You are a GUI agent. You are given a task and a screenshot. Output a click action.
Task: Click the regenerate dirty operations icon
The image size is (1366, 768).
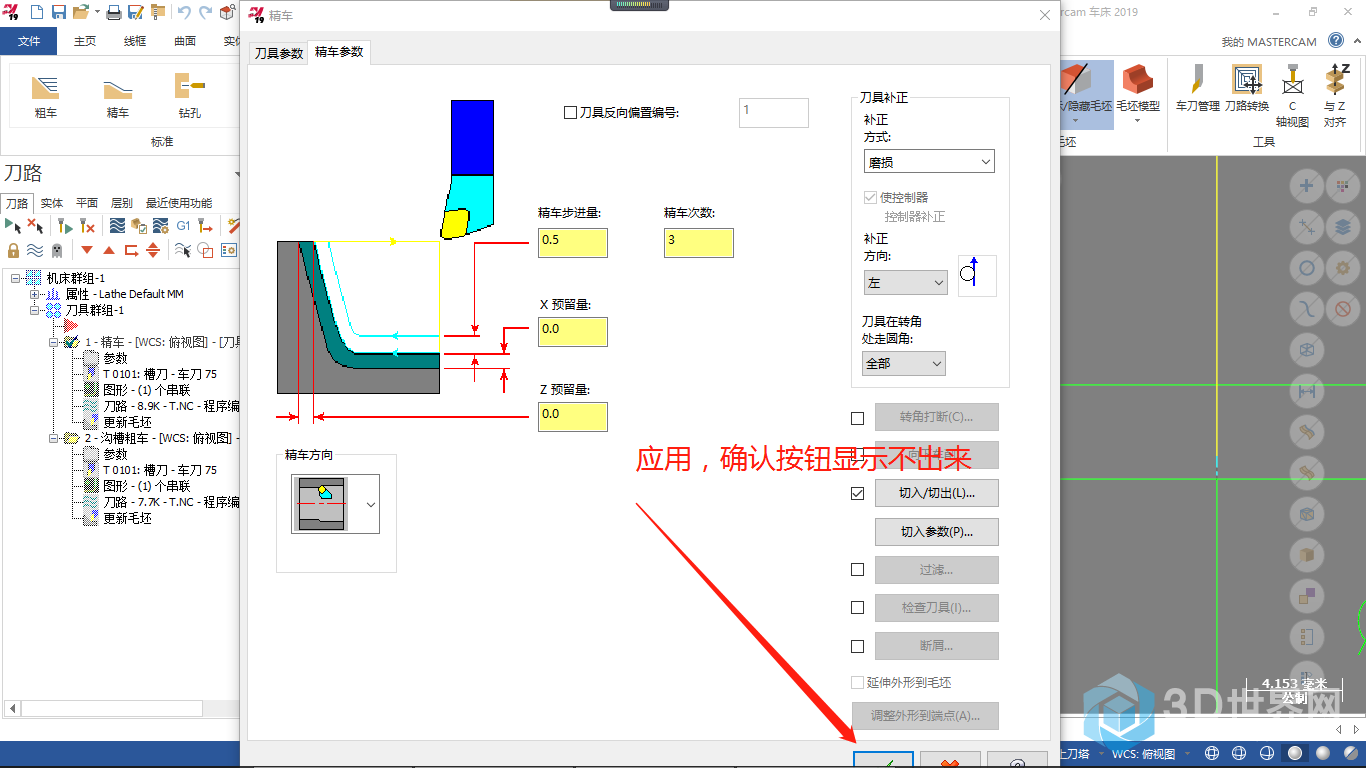87,226
